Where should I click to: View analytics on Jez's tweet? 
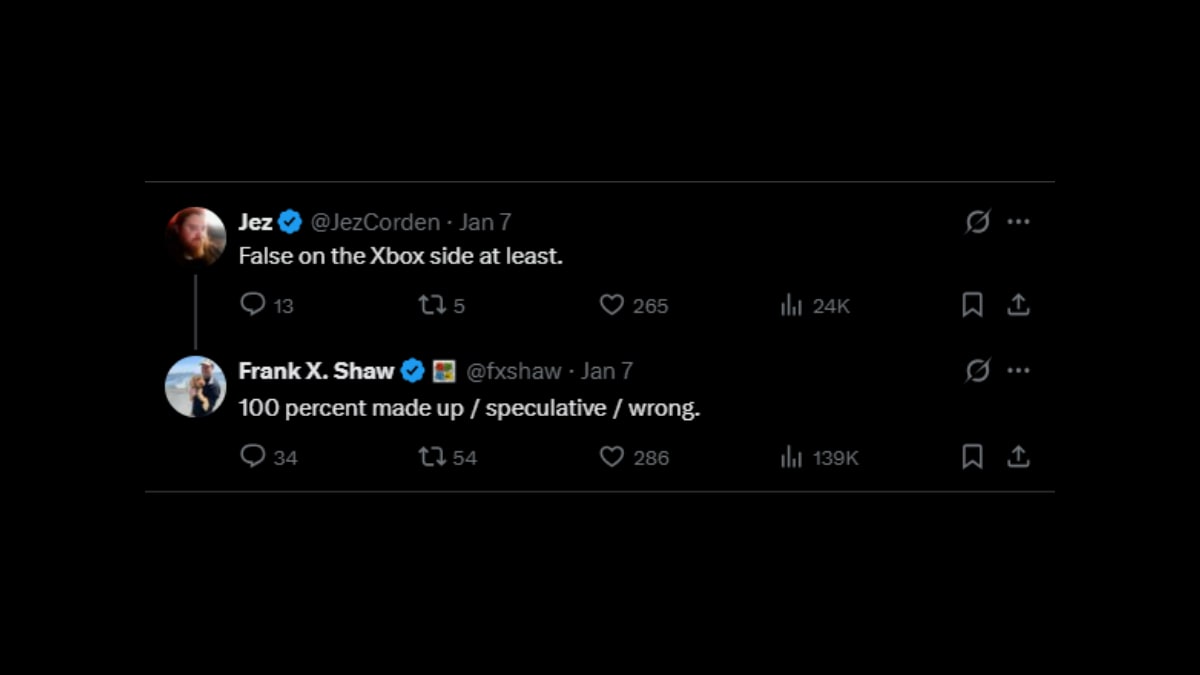pos(792,305)
